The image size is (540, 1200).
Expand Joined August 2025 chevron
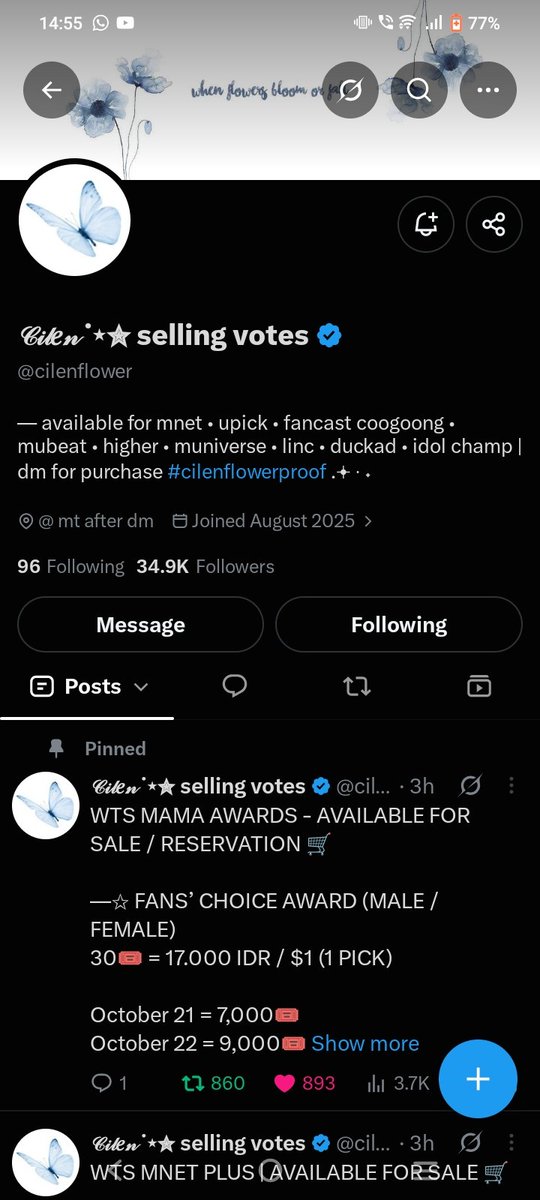point(368,521)
